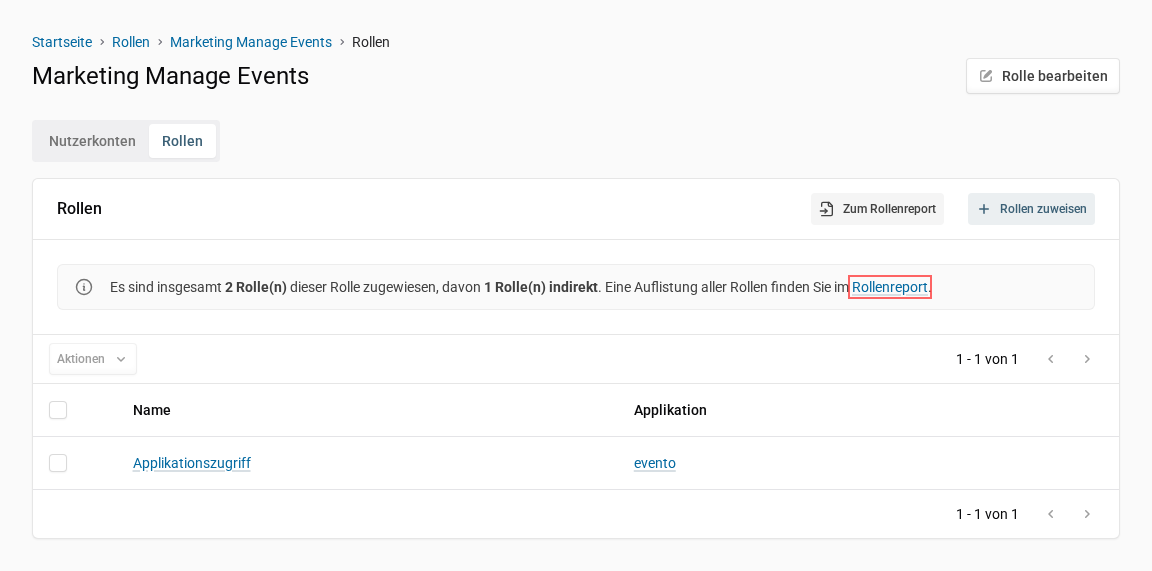Viewport: 1152px width, 571px height.
Task: Expand the Aktionen dropdown
Action: click(x=93, y=359)
